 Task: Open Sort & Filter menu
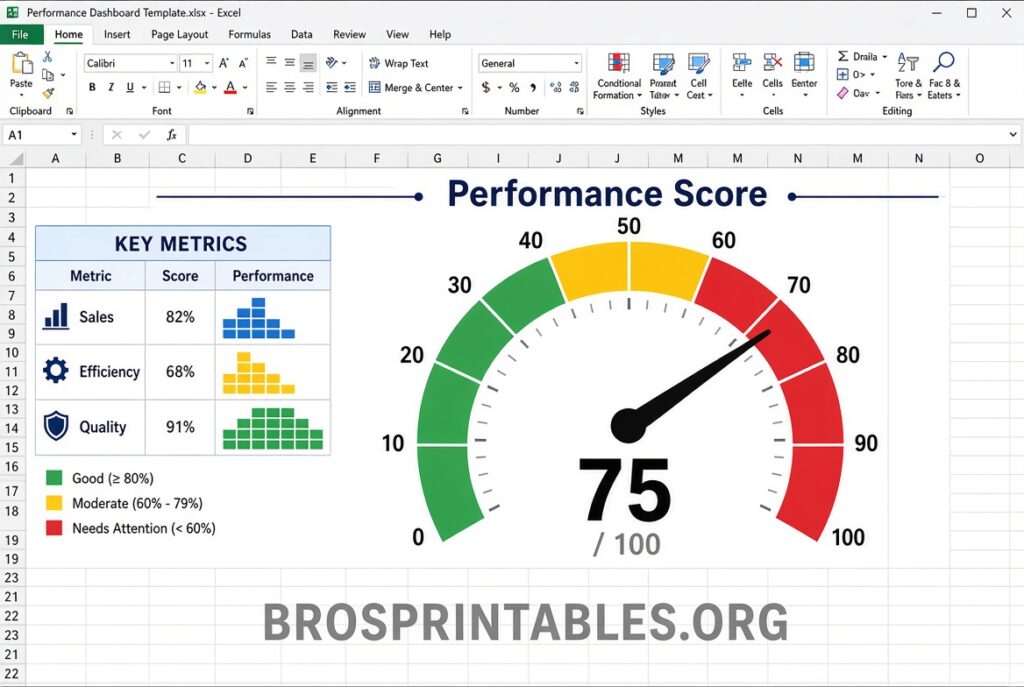908,76
